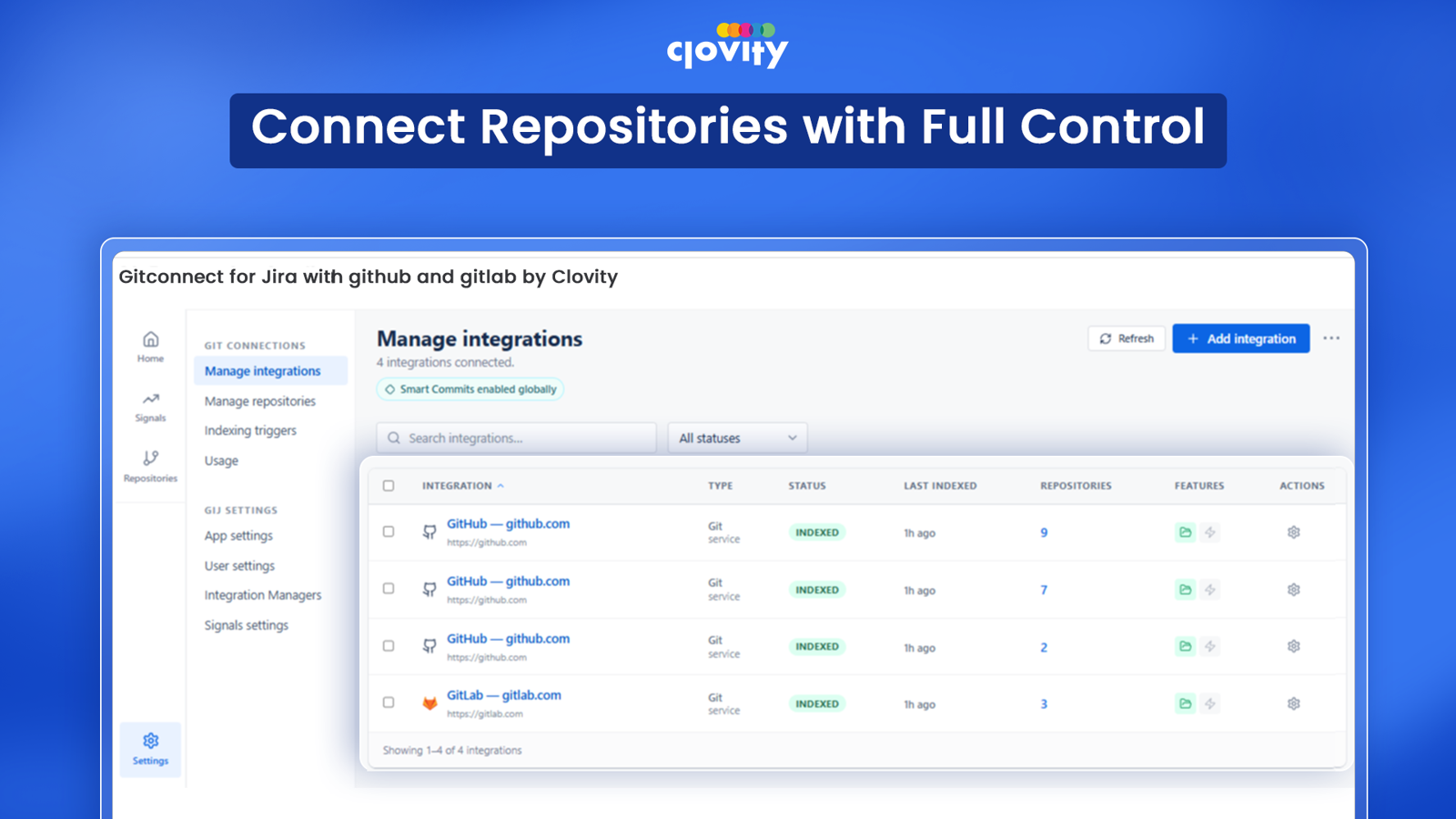Viewport: 1456px width, 819px height.
Task: Check the box for the GitHub row with 9 repositories
Action: click(389, 531)
